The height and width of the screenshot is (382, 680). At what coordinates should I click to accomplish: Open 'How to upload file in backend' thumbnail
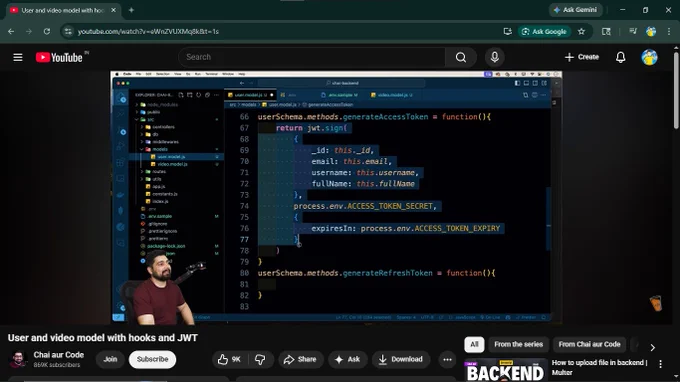click(505, 370)
